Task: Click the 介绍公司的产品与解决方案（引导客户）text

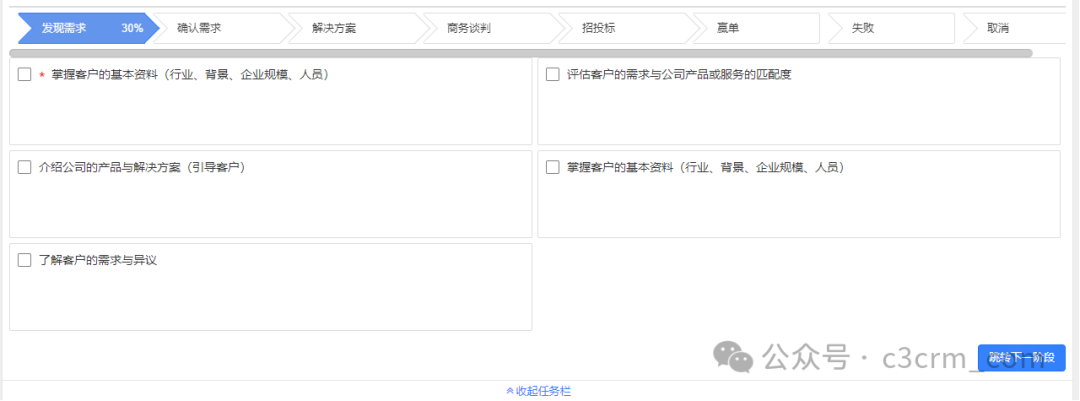Action: [143, 167]
